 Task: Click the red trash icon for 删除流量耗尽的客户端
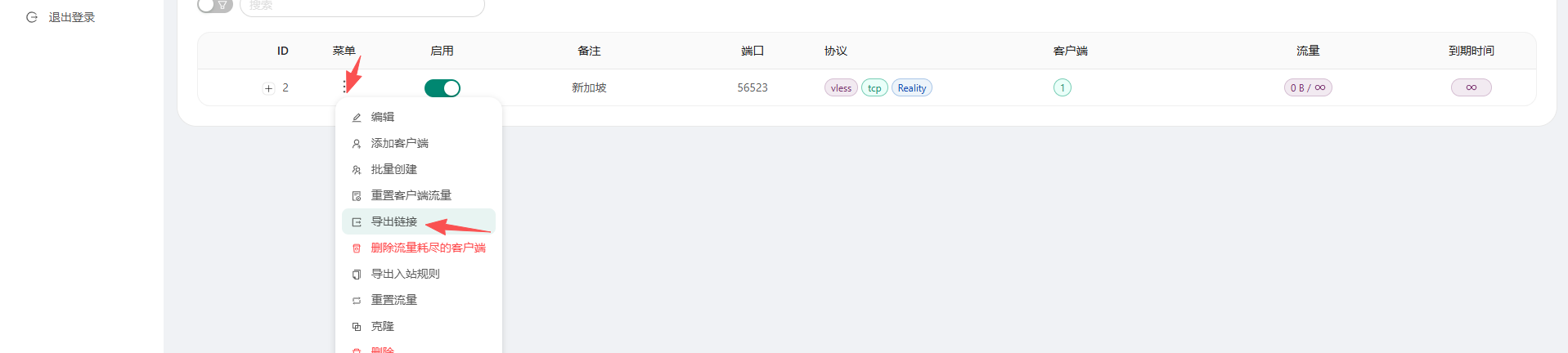tap(357, 248)
